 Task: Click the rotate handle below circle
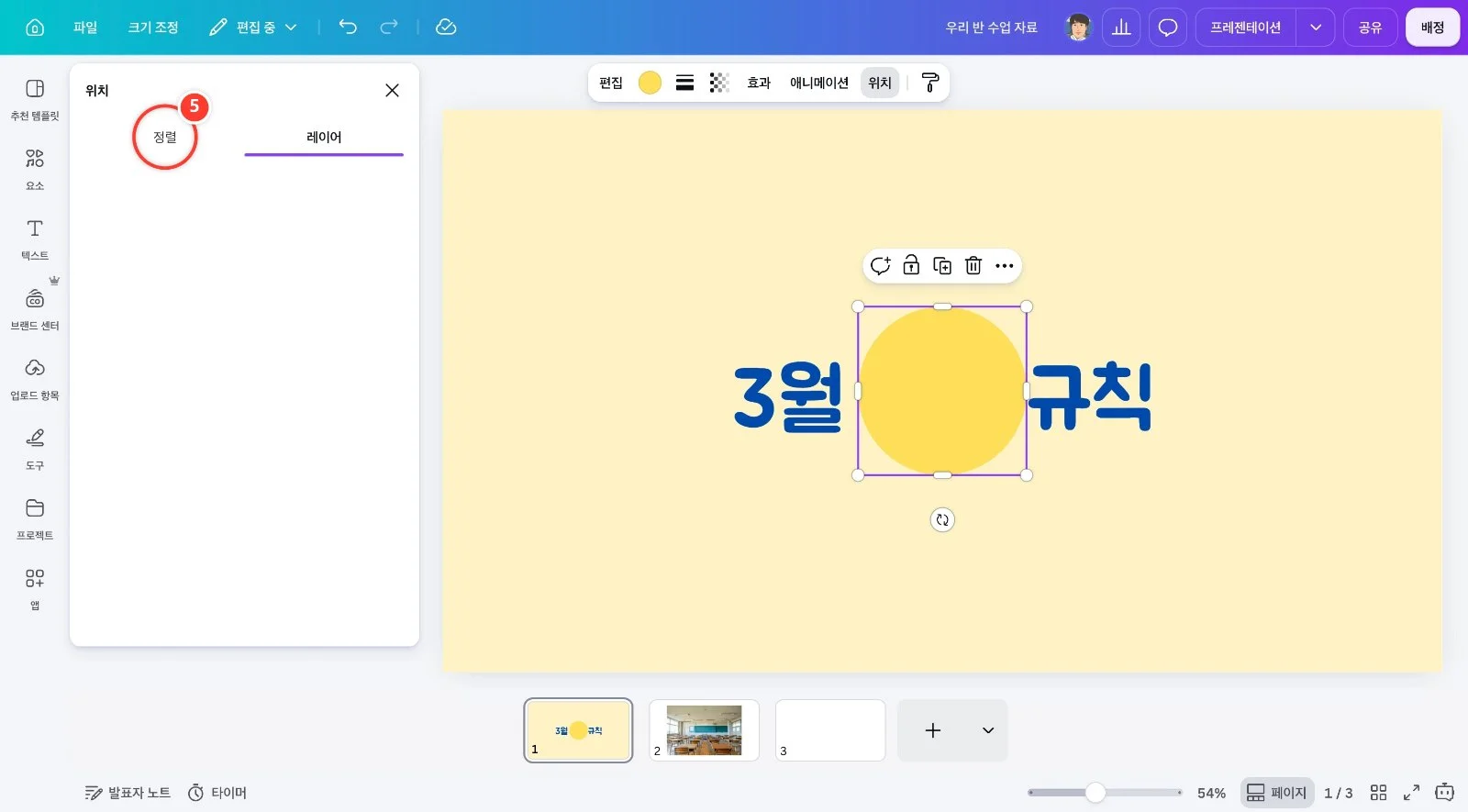(942, 520)
